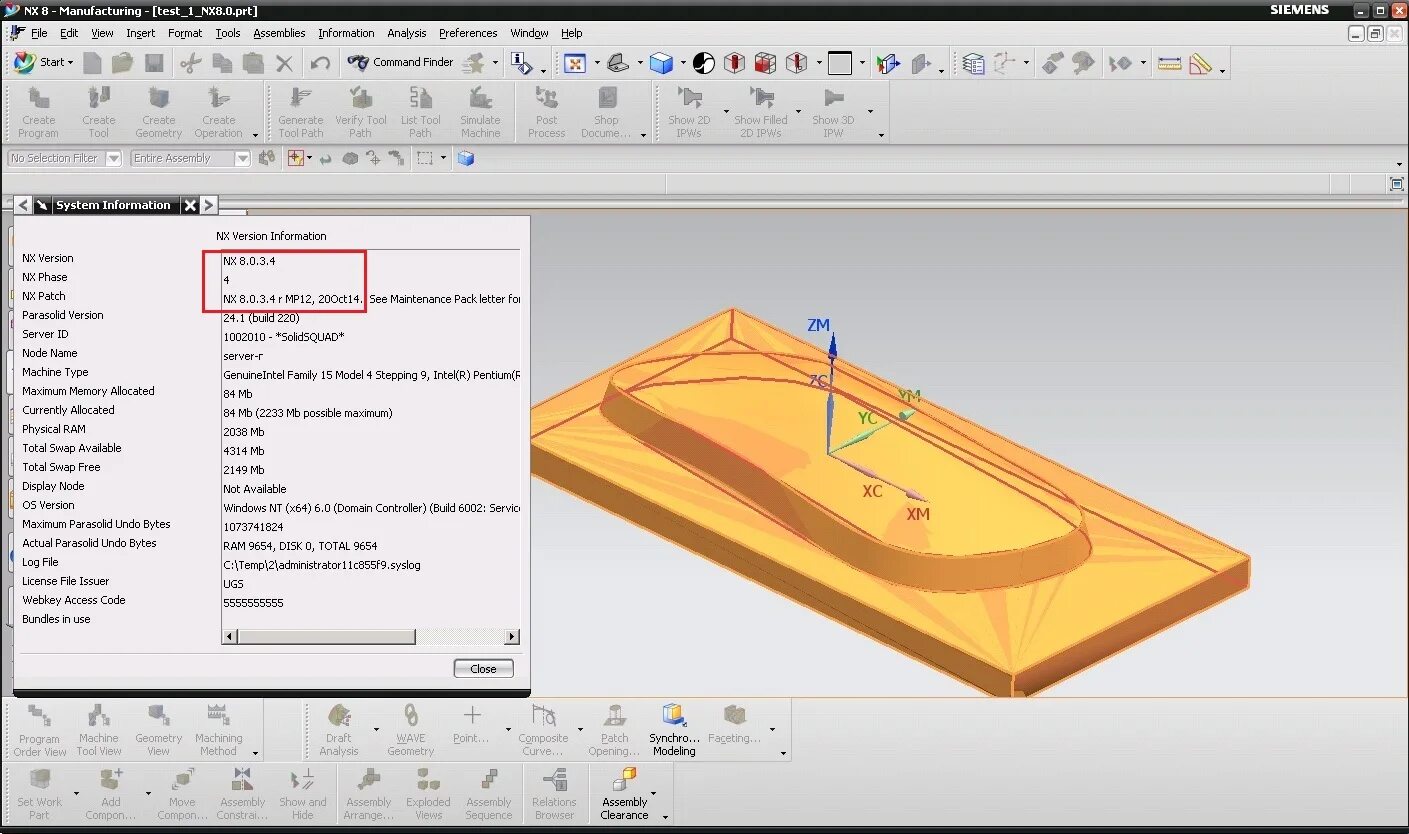The width and height of the screenshot is (1409, 834).
Task: Click the Save disk icon
Action: click(x=154, y=63)
